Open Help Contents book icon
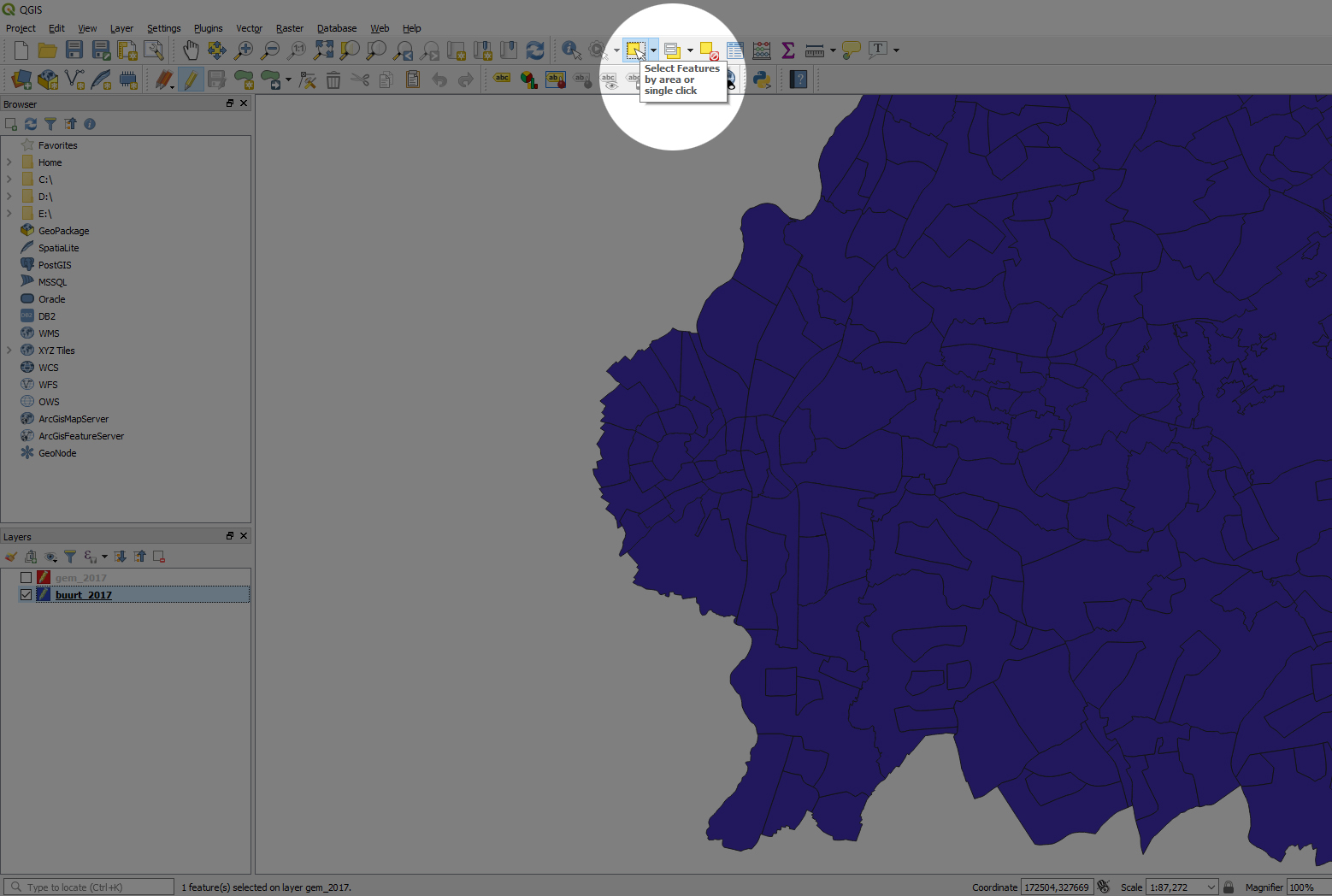Viewport: 1332px width, 896px height. [799, 80]
